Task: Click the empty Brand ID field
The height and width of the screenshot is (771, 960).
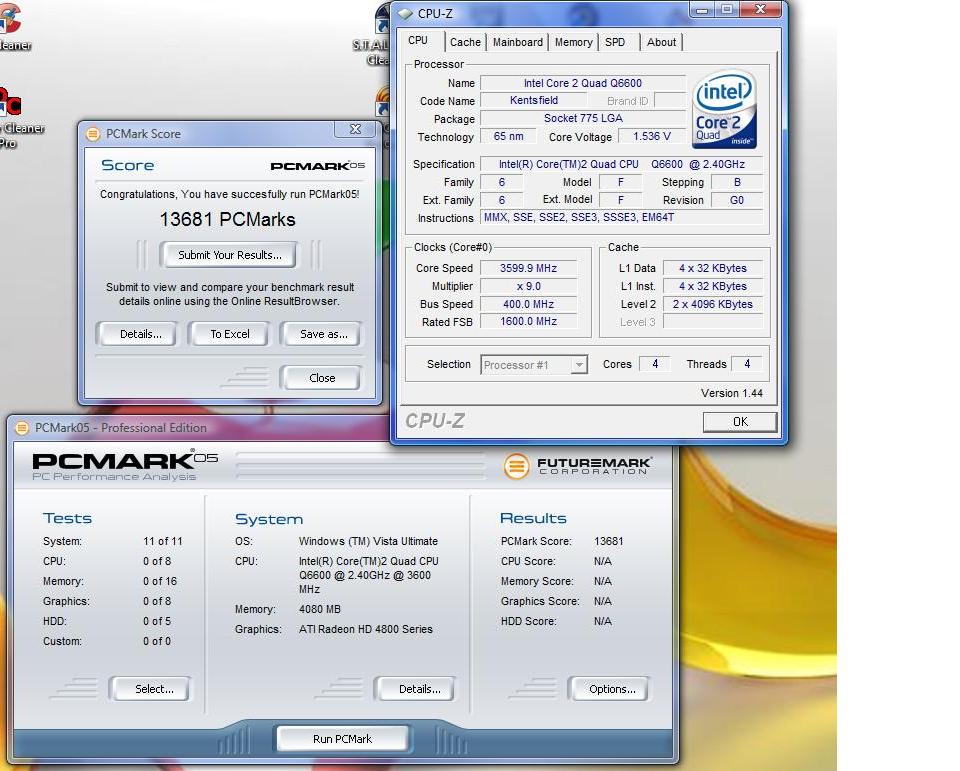Action: (670, 100)
